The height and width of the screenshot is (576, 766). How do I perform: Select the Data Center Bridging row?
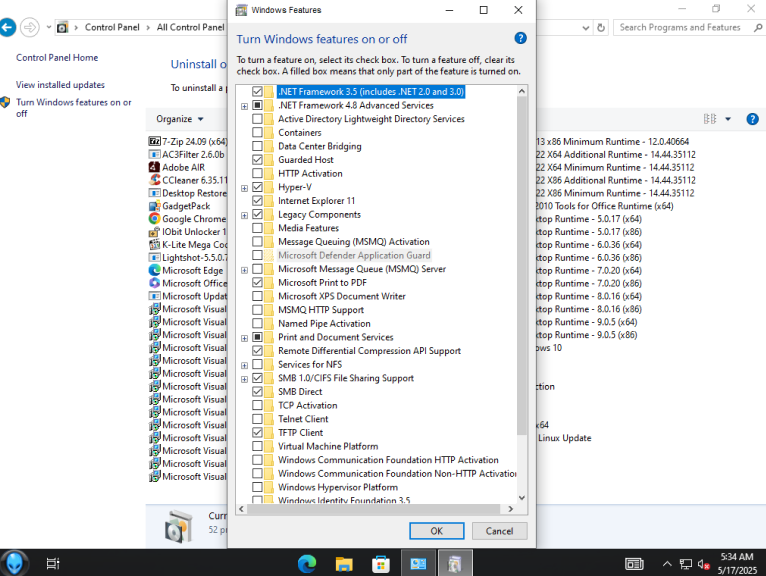[x=319, y=146]
